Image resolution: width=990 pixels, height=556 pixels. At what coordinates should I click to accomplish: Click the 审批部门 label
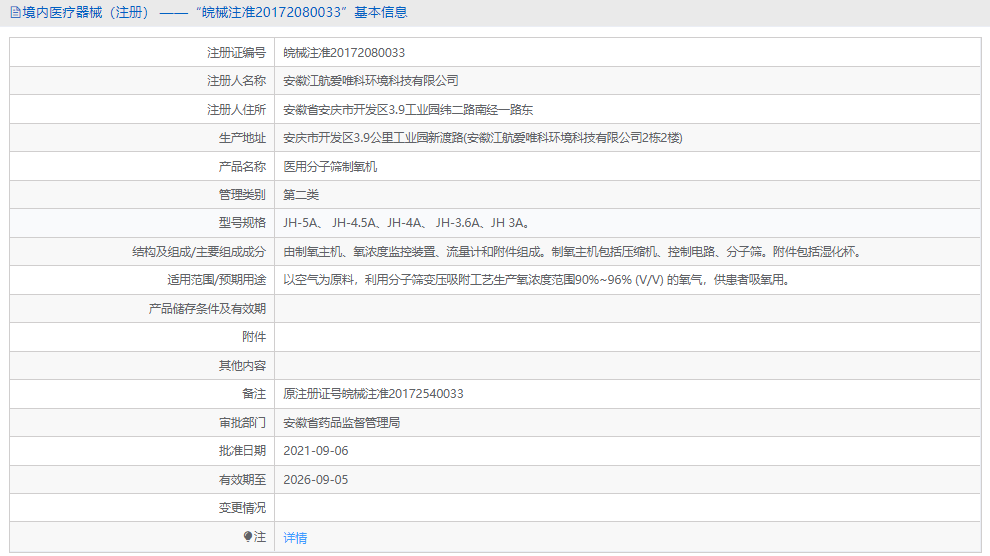point(242,423)
